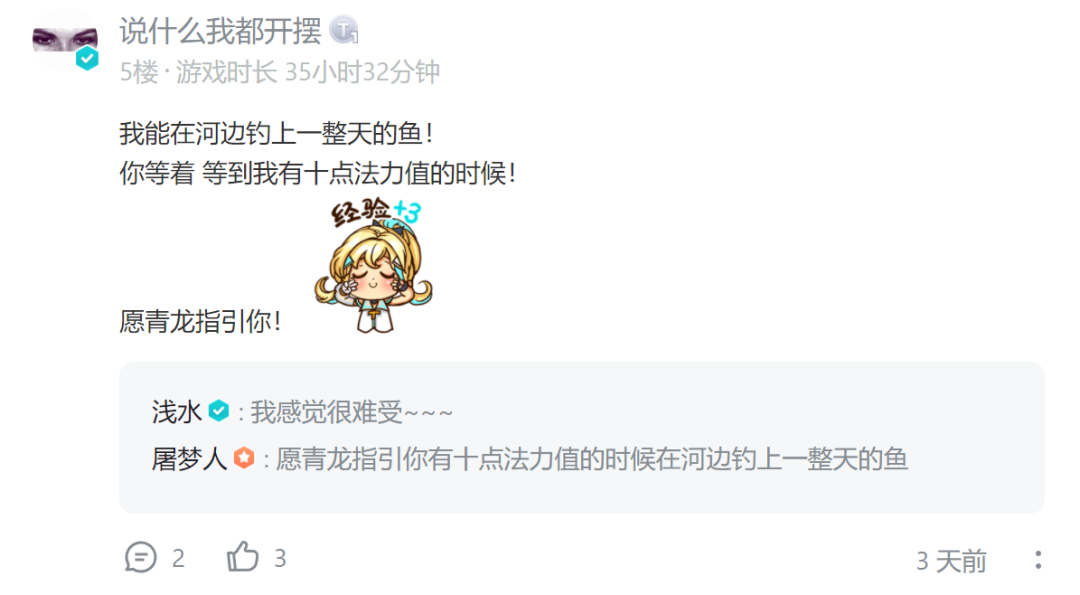Screen dimensions: 1080x595
Task: Click the 5楼 floor indicator
Action: tap(138, 72)
